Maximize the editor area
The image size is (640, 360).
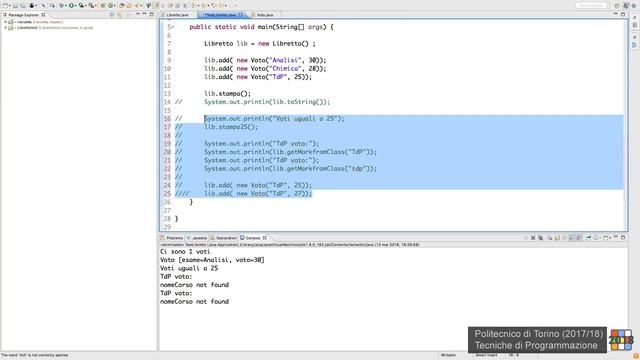coord(623,14)
